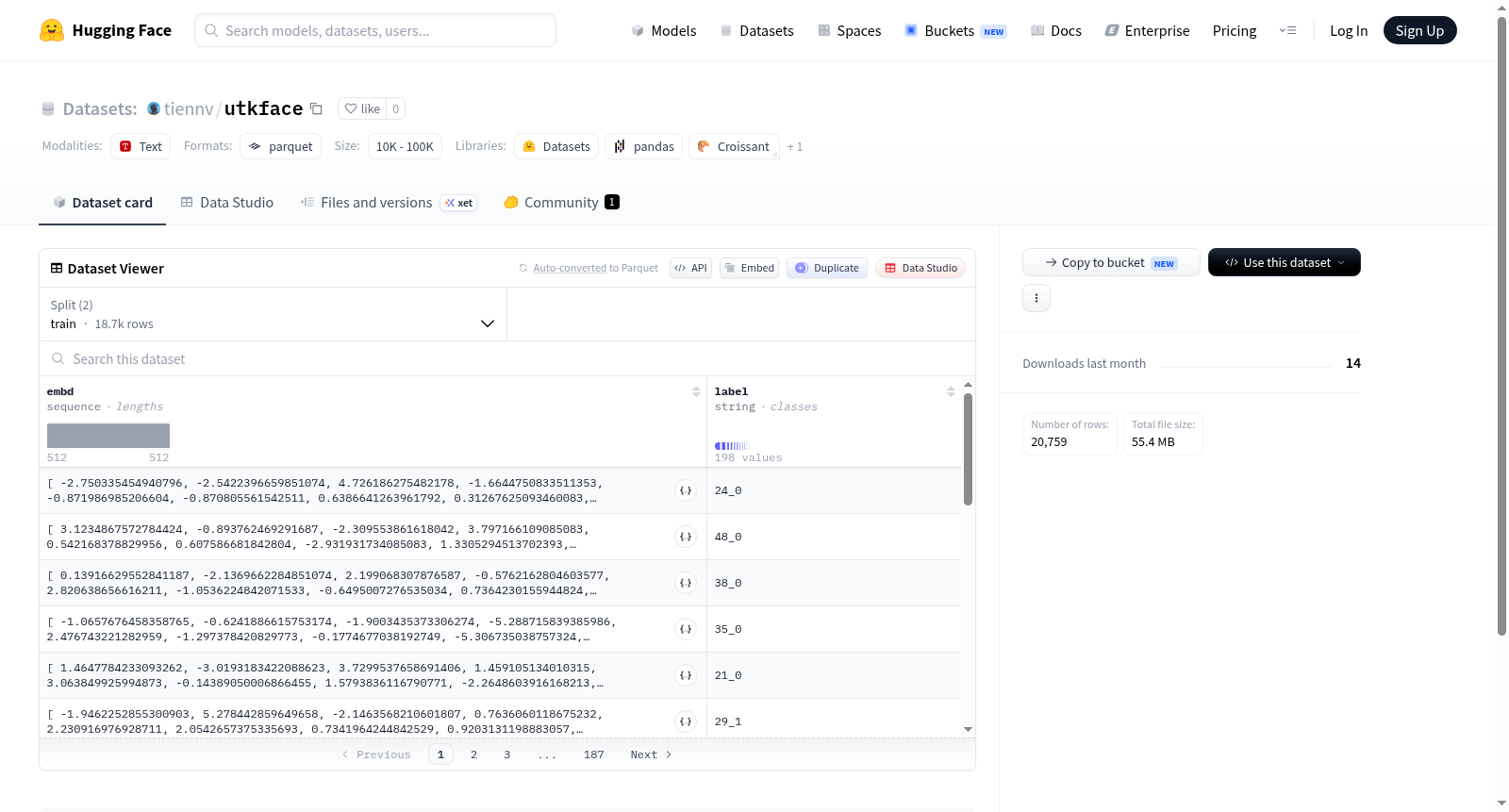The width and height of the screenshot is (1509, 812).
Task: Select the Datasets library tag
Action: [556, 146]
